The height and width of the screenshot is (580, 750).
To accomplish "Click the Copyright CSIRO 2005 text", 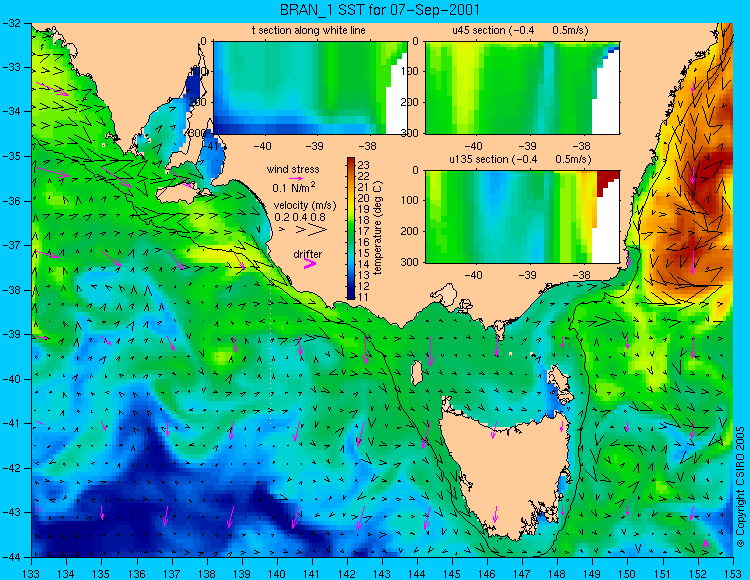I will point(740,487).
